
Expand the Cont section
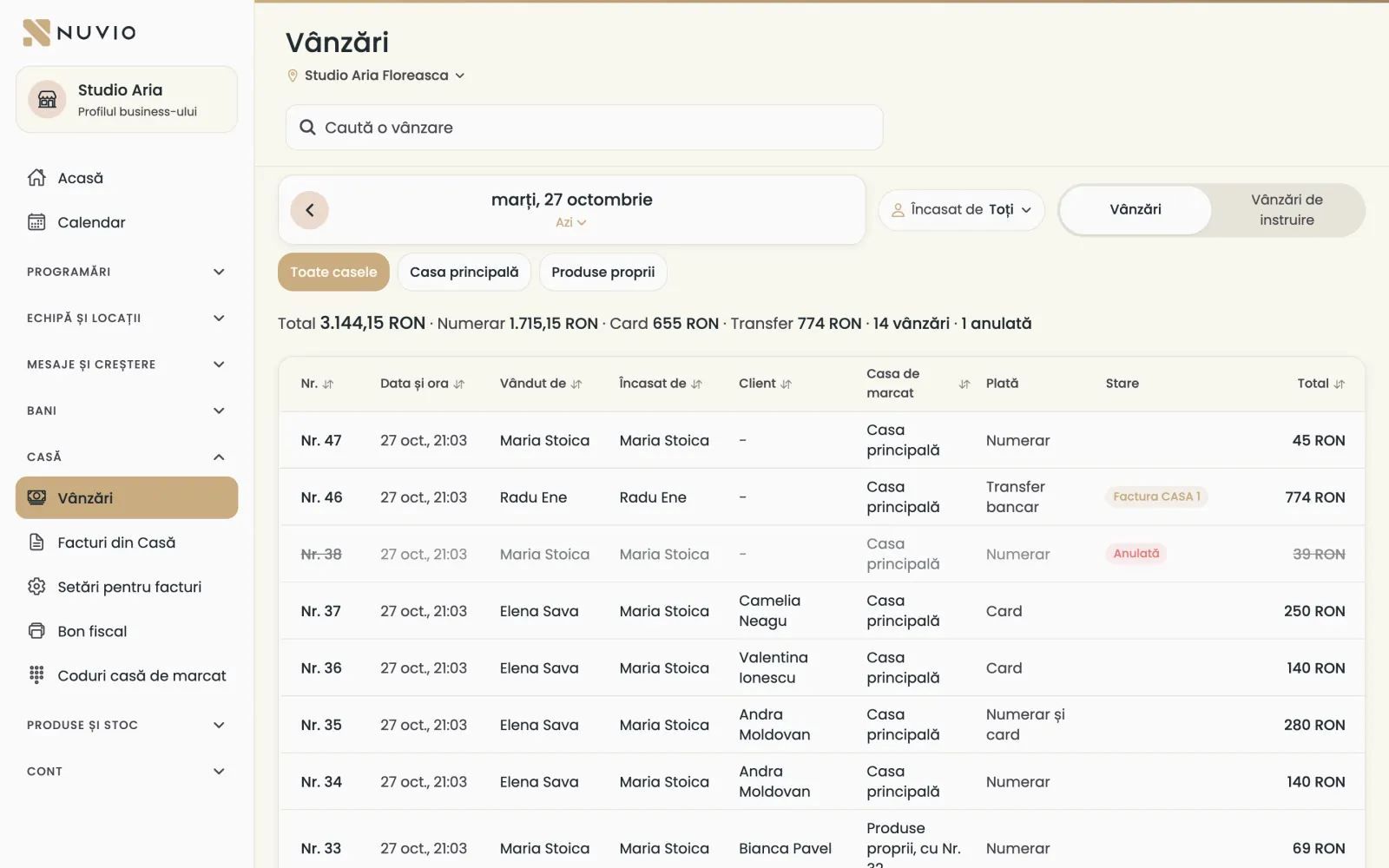[x=127, y=771]
